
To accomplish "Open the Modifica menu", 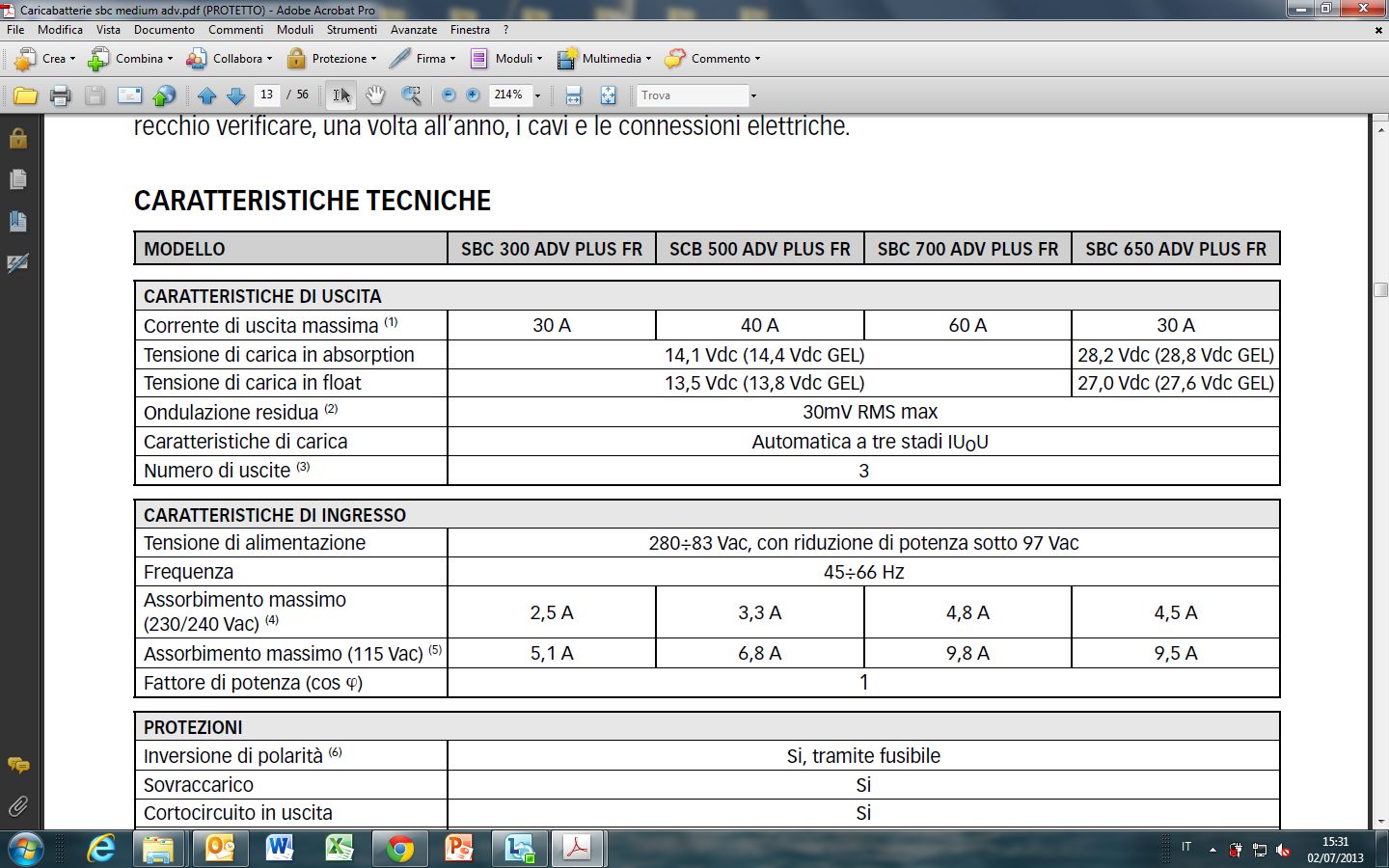I will click(60, 30).
